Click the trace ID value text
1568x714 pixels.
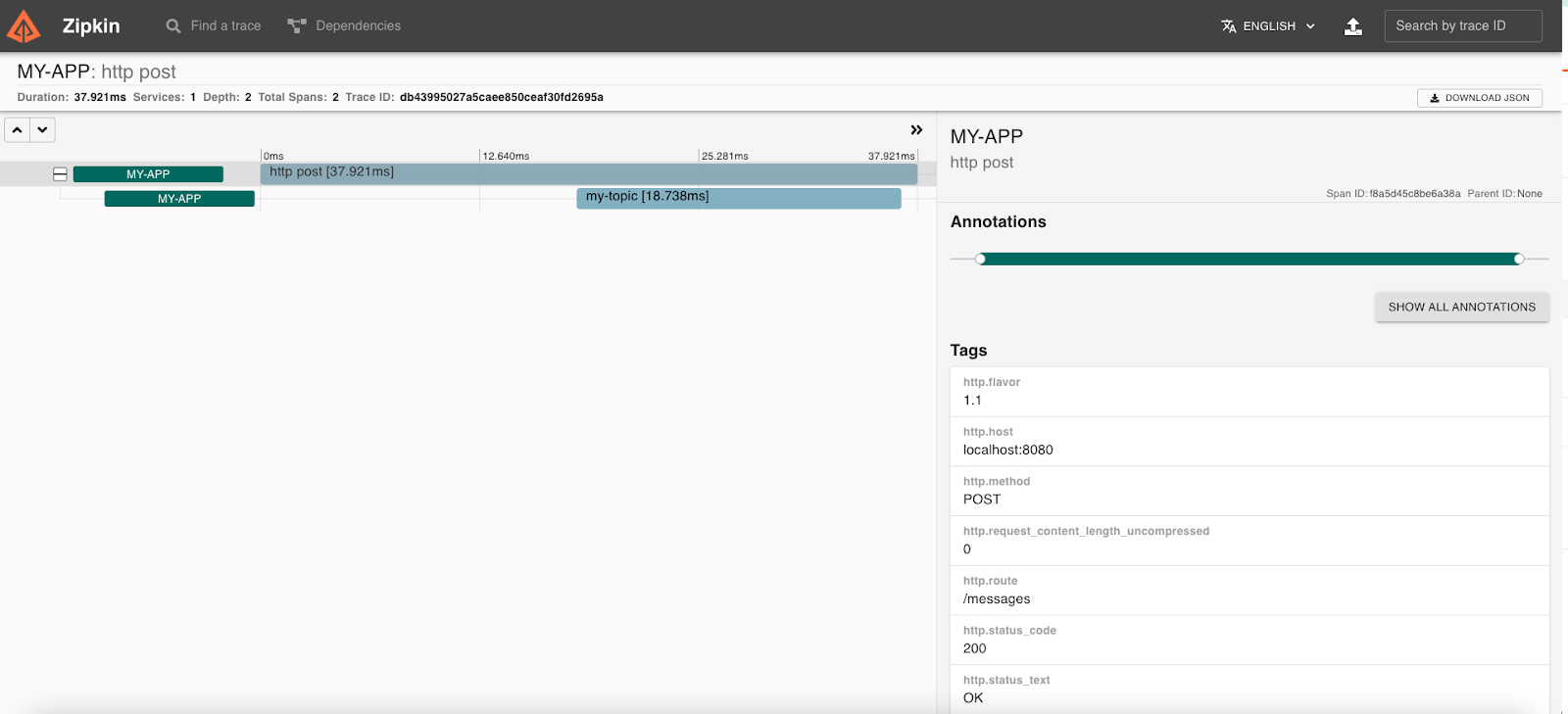pos(502,97)
